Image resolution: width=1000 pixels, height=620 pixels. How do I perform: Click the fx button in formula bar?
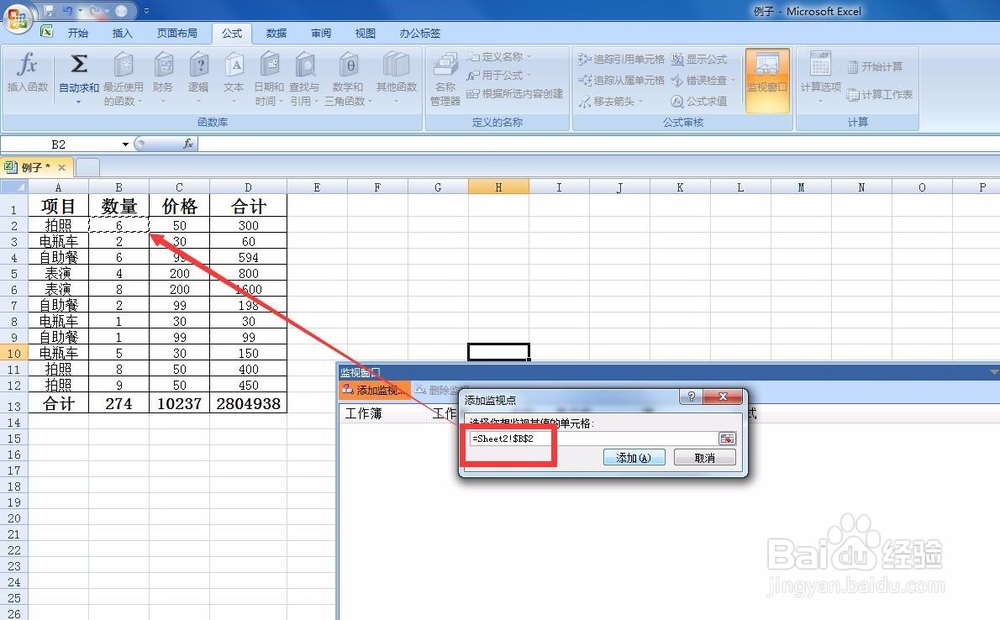[x=188, y=144]
